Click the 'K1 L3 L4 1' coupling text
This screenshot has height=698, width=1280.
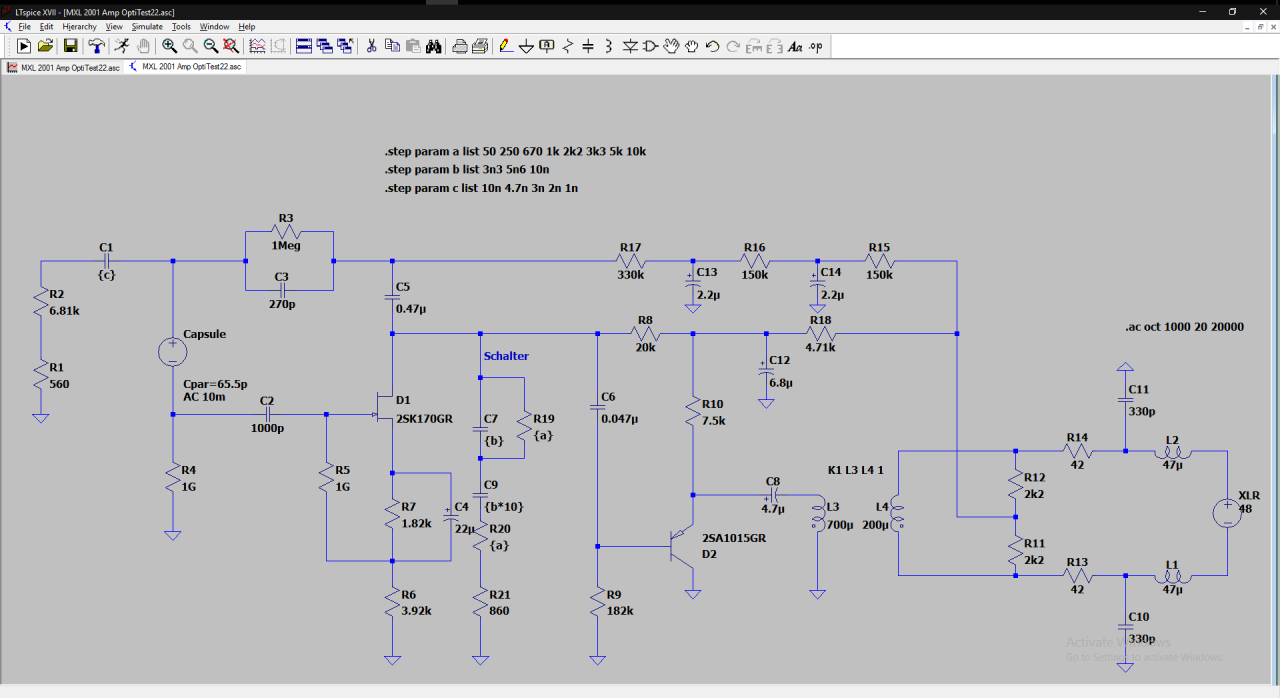tap(856, 469)
